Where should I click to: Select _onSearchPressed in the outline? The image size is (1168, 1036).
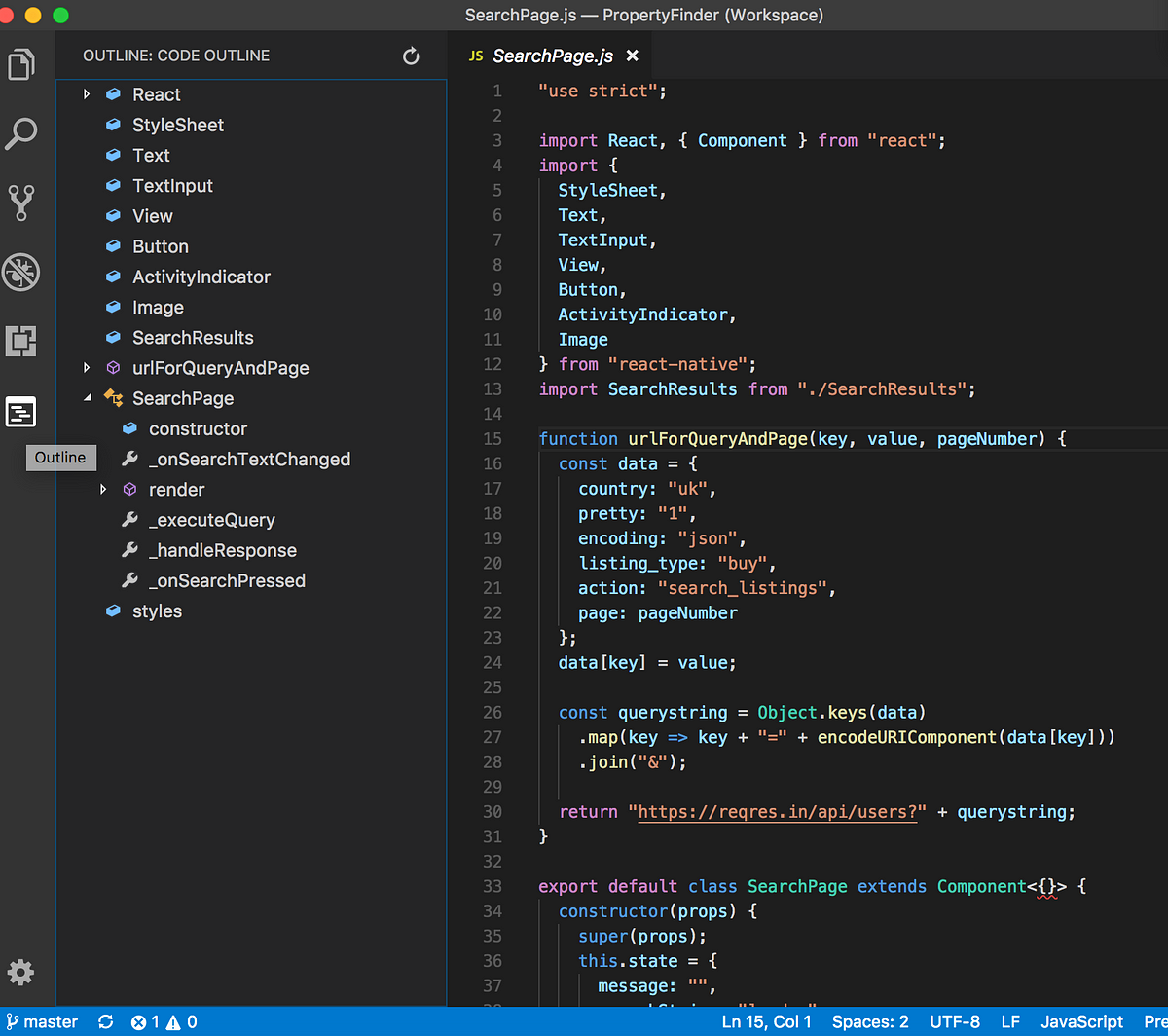(x=227, y=580)
